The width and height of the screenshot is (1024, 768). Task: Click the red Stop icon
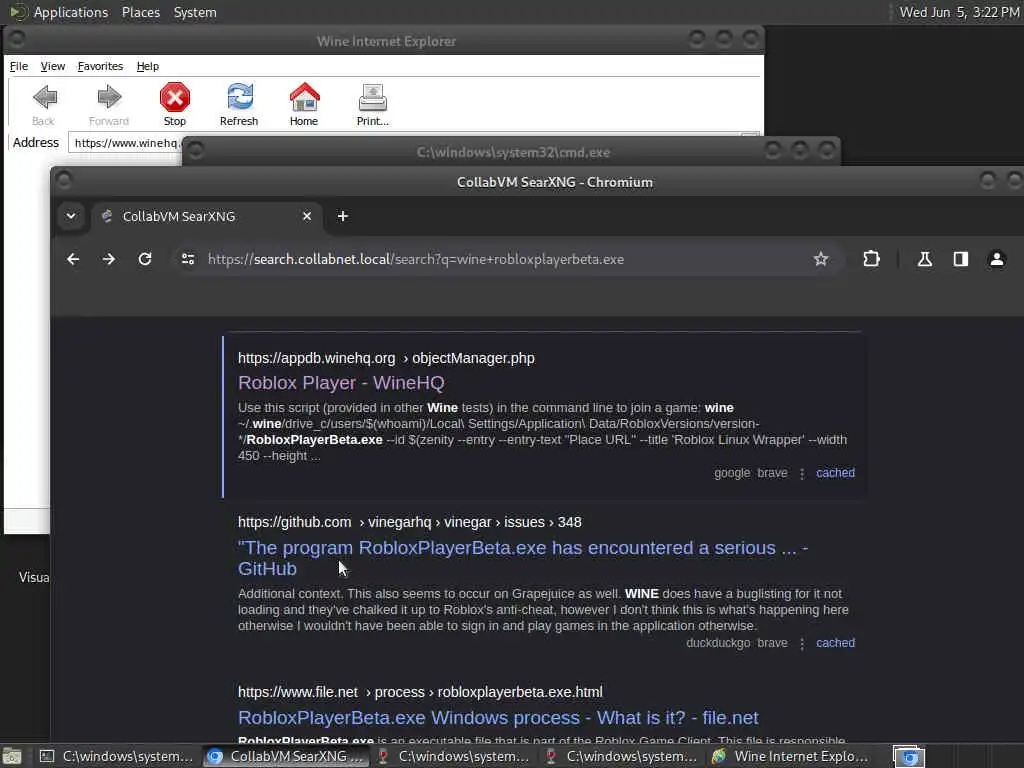[174, 98]
